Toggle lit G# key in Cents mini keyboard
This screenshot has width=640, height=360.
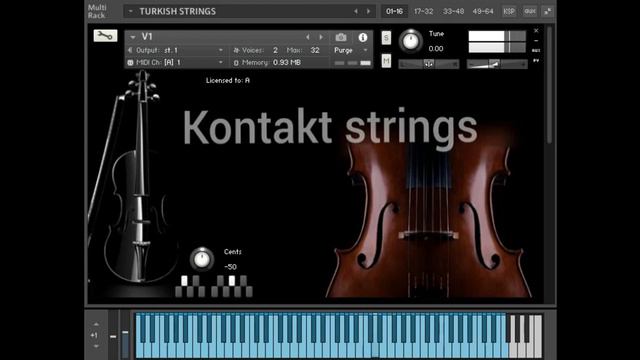tap(232, 280)
